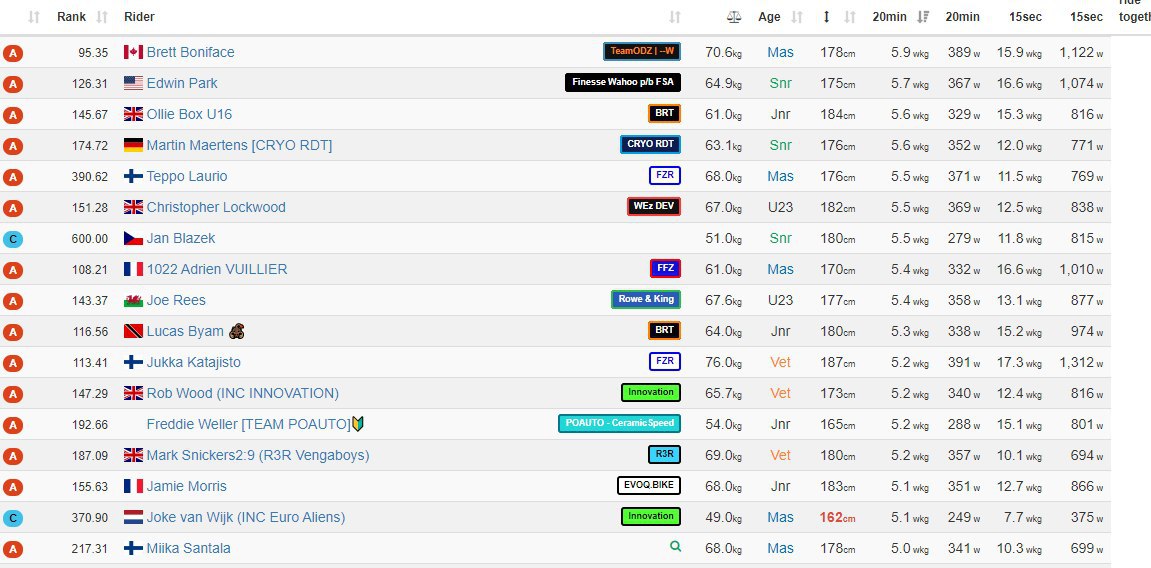
Task: Open Freddie Weller [TEAM POAUTO] profile
Action: click(x=249, y=424)
